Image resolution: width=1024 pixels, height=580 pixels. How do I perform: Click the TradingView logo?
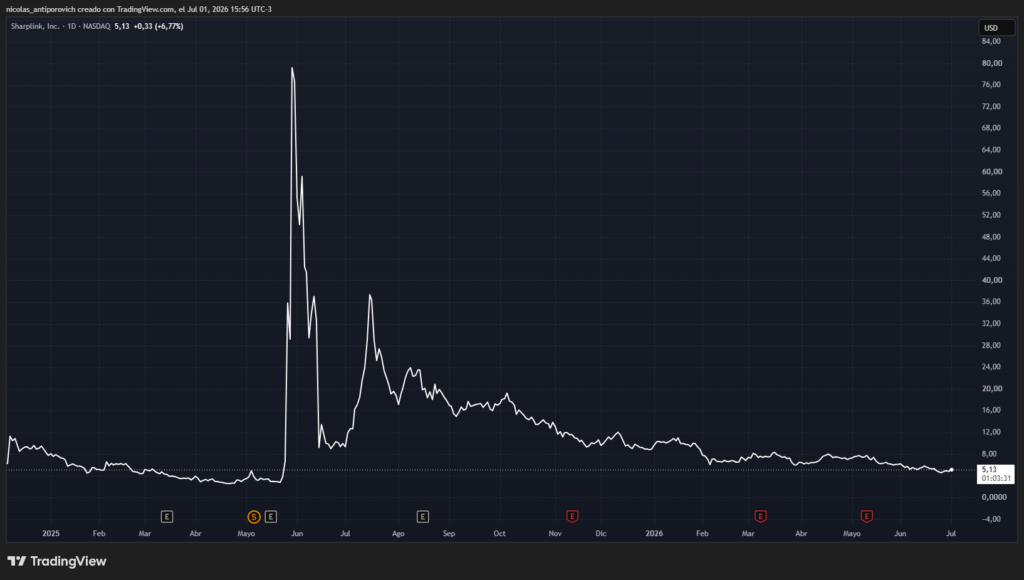(x=57, y=561)
